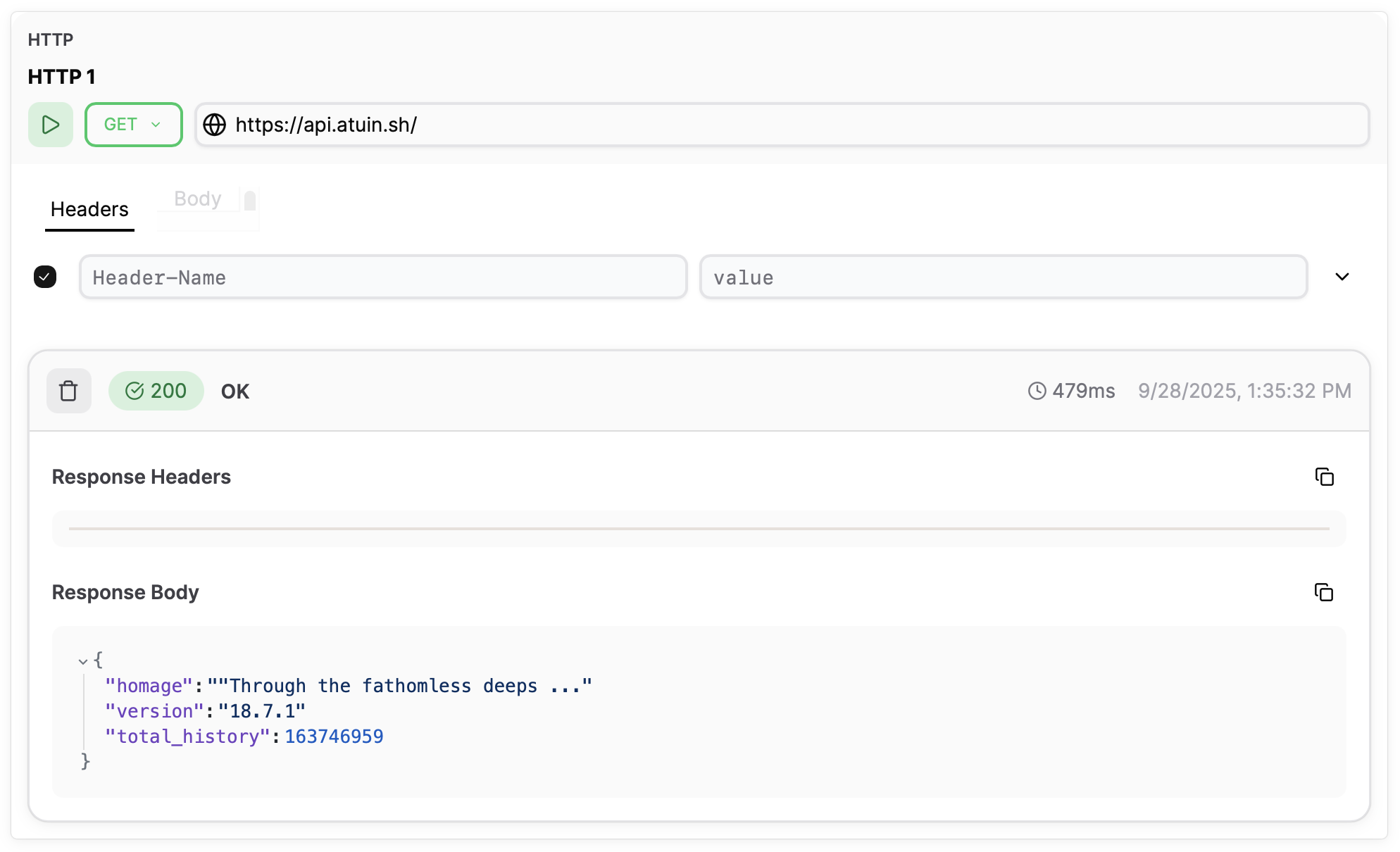
Task: Send the request with the green play icon
Action: click(x=50, y=125)
